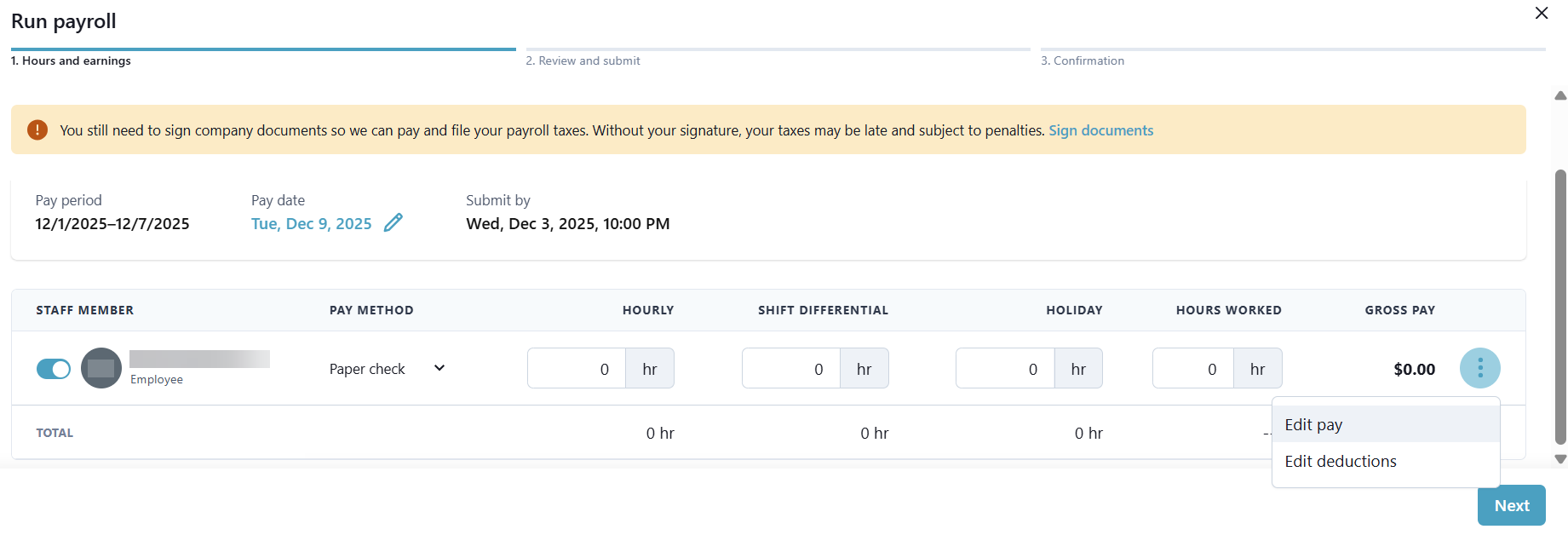This screenshot has width=1568, height=535.
Task: Focus the Shift Differential hours field
Action: click(x=791, y=369)
